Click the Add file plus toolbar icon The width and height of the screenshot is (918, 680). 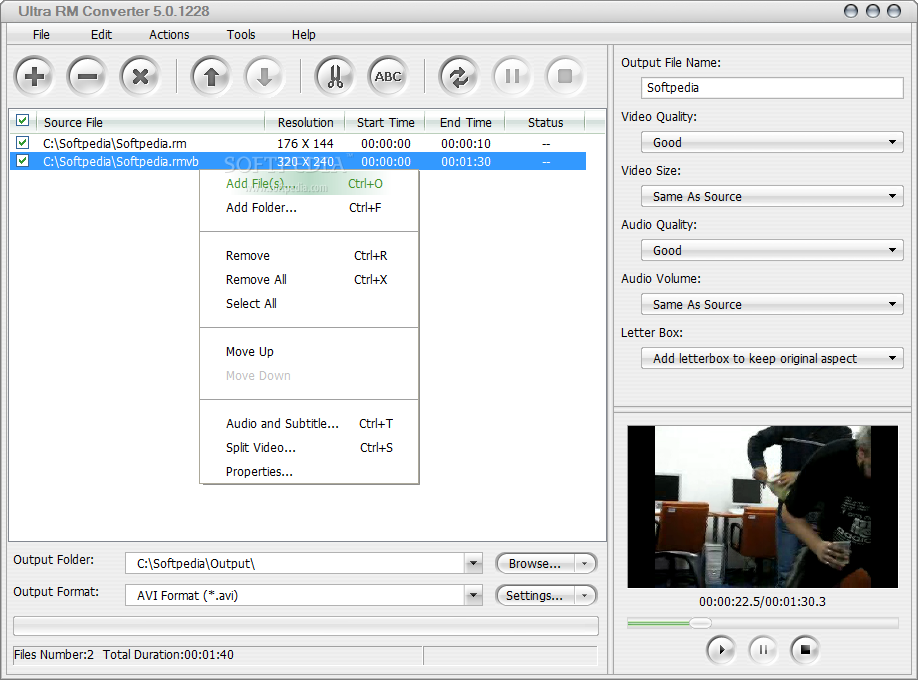(x=35, y=76)
